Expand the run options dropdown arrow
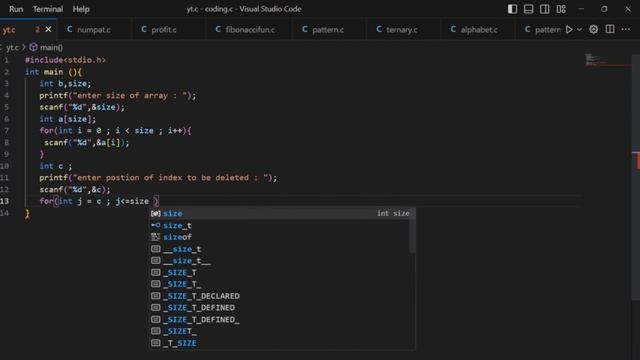The width and height of the screenshot is (640, 360). (579, 29)
